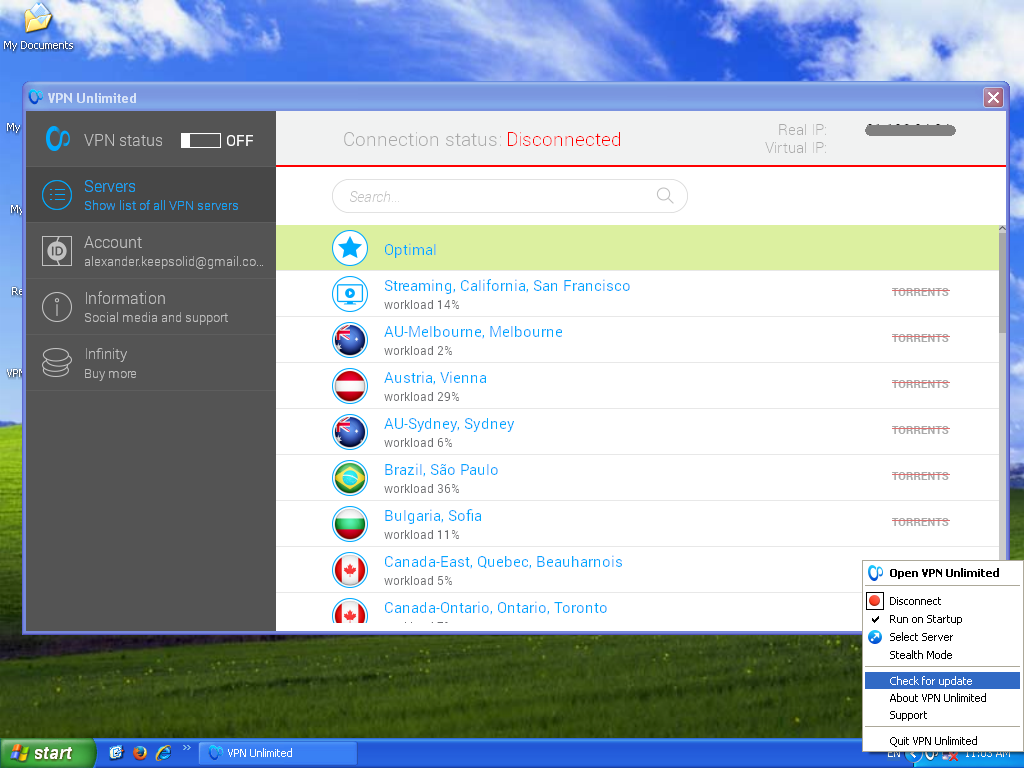Toggle the VPN status switch on
1024x768 pixels.
tap(200, 140)
